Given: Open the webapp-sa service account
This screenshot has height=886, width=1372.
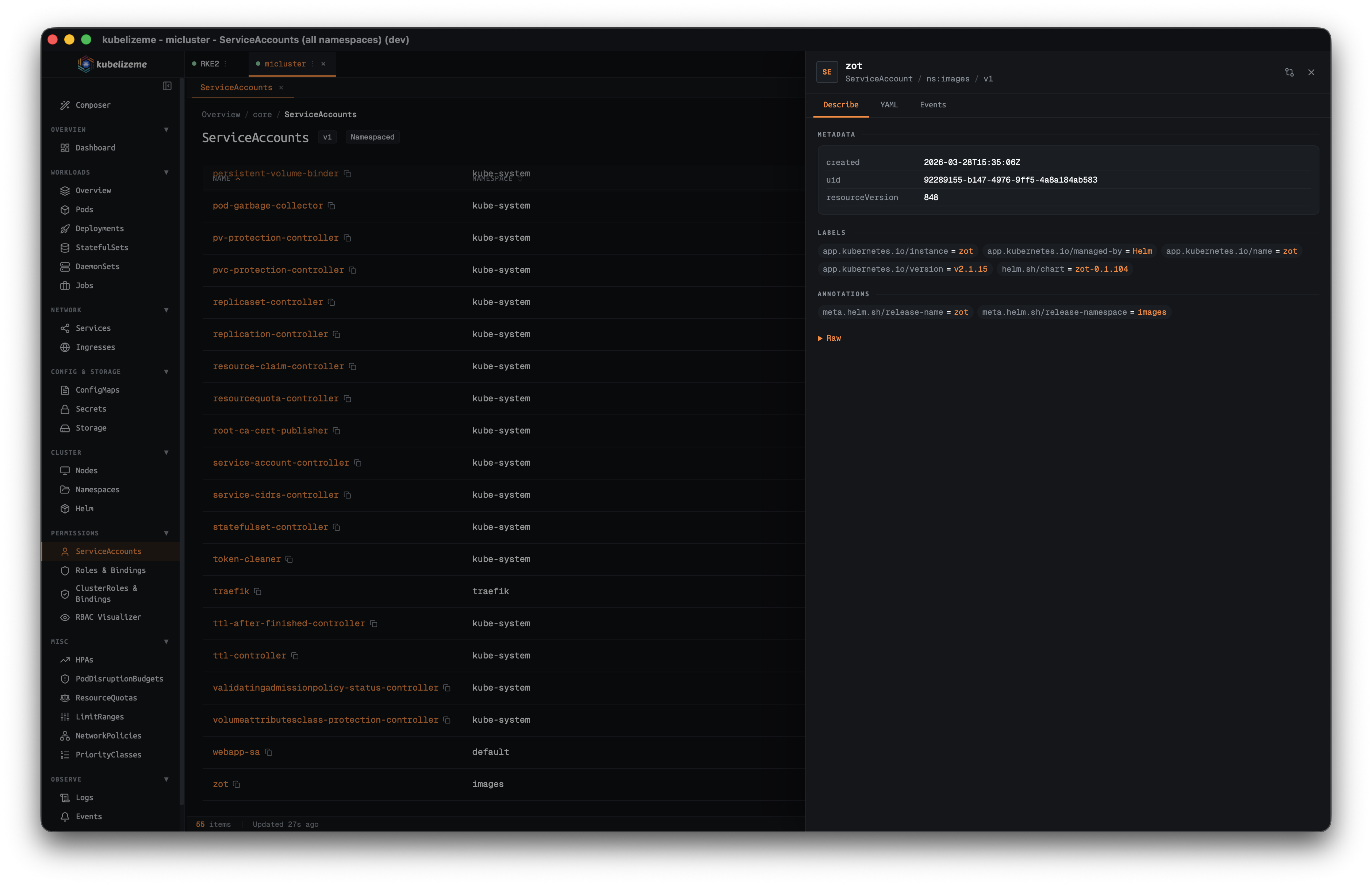Looking at the screenshot, I should coord(236,752).
